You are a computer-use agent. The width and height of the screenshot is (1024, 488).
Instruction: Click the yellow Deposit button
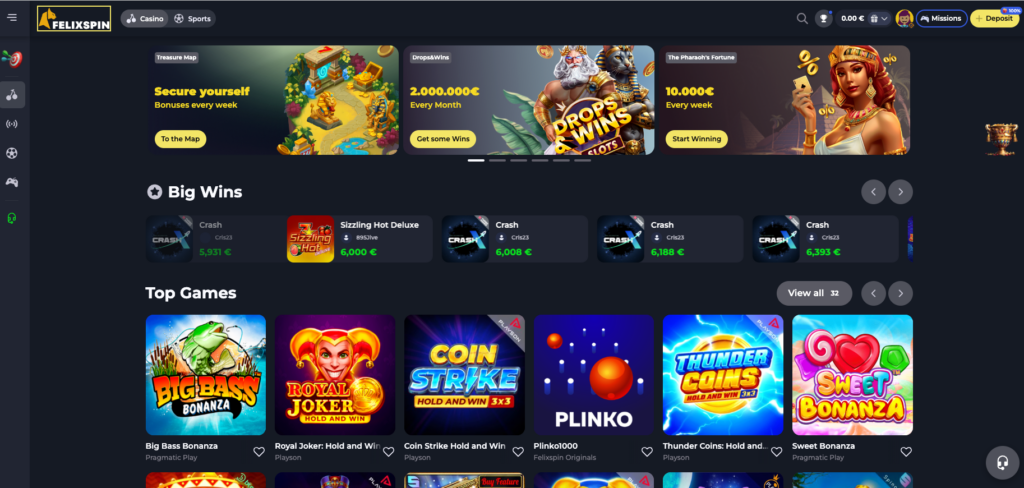pyautogui.click(x=994, y=18)
